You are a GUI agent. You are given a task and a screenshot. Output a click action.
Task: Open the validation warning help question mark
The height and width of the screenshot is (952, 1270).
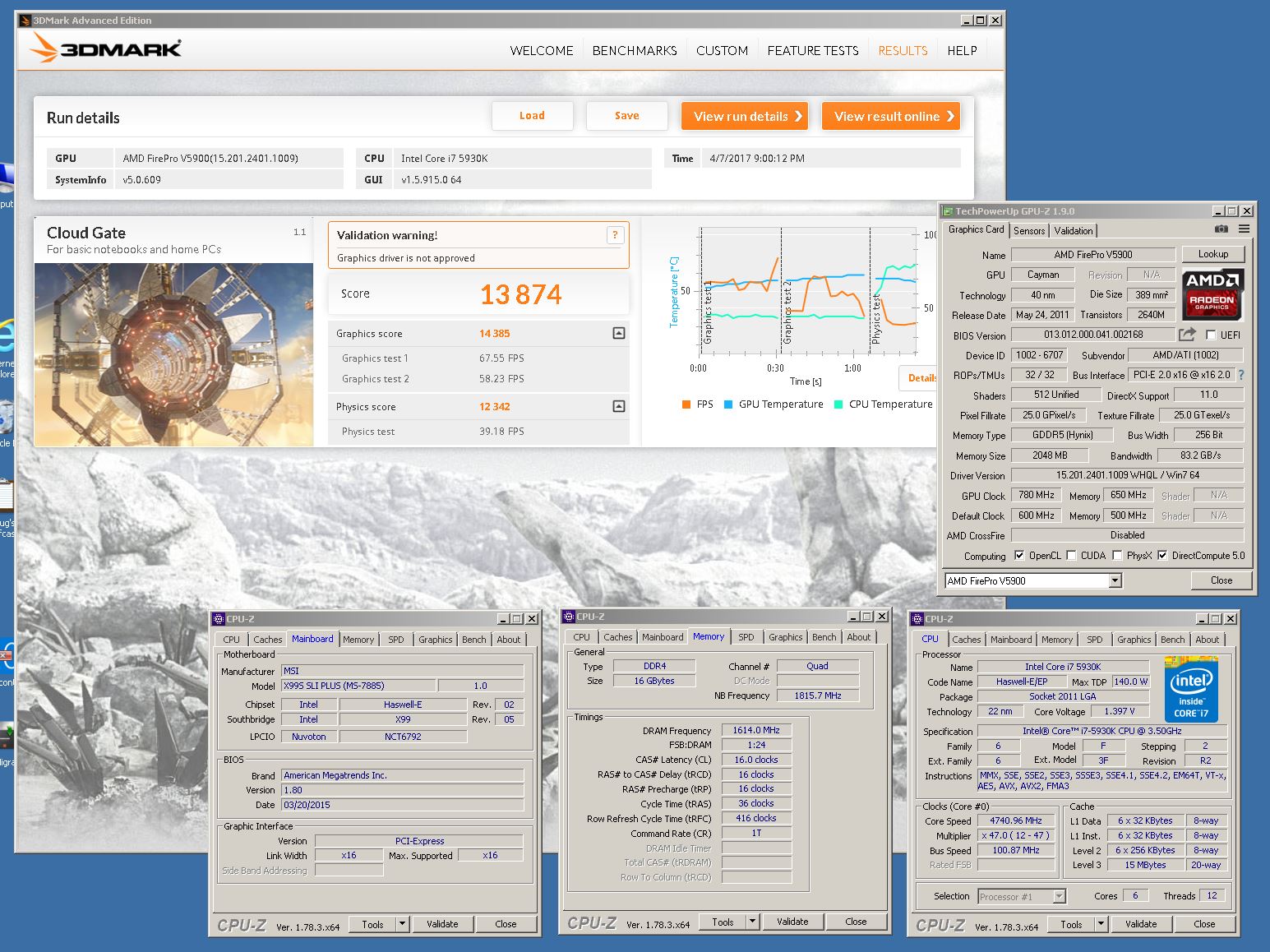click(x=615, y=235)
